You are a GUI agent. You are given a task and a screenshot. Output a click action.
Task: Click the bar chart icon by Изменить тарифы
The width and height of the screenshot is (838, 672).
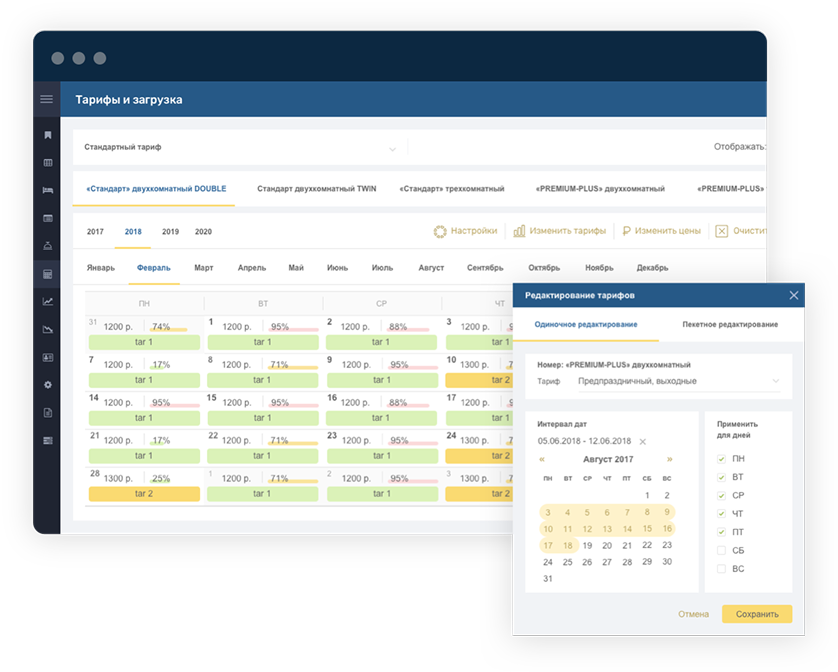(519, 231)
